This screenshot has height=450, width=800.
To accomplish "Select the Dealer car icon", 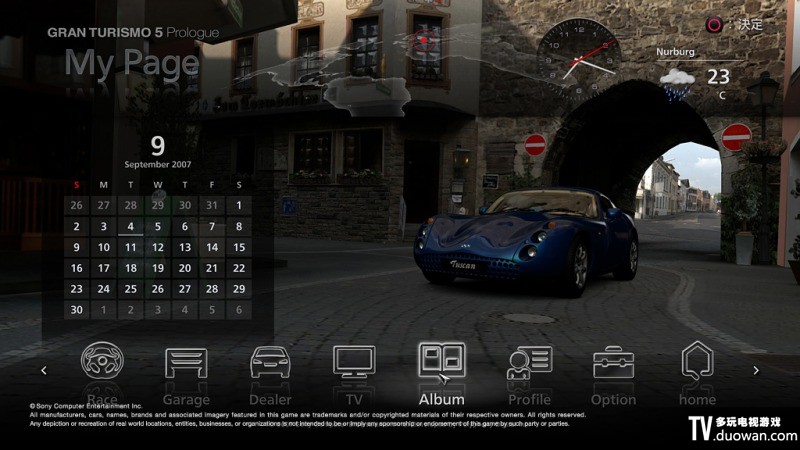I will 270,362.
